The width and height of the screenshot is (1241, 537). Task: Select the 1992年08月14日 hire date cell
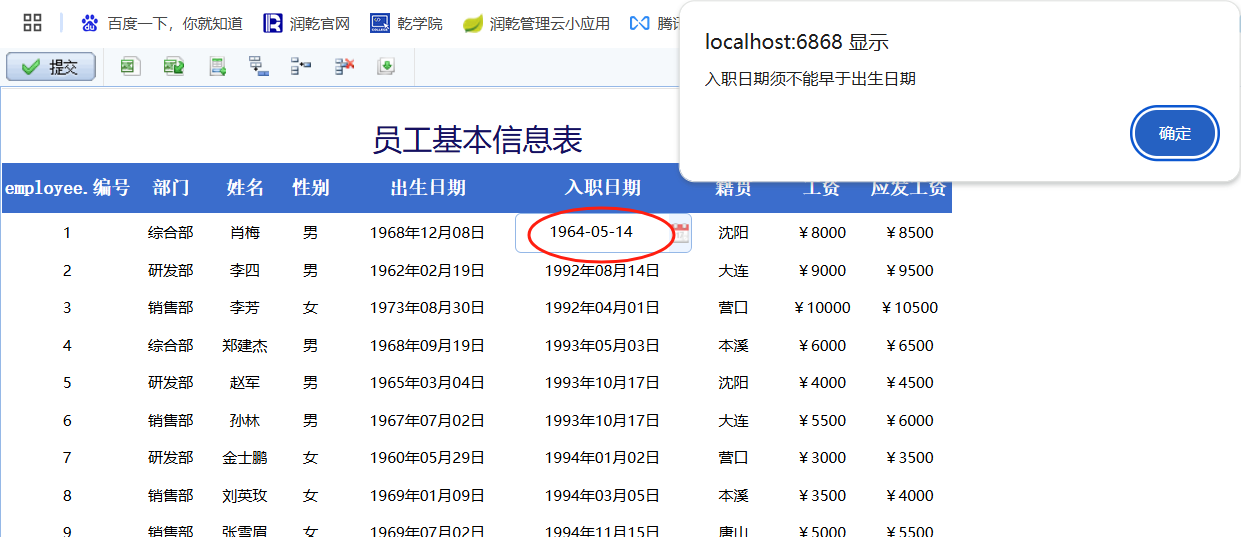[x=602, y=270]
